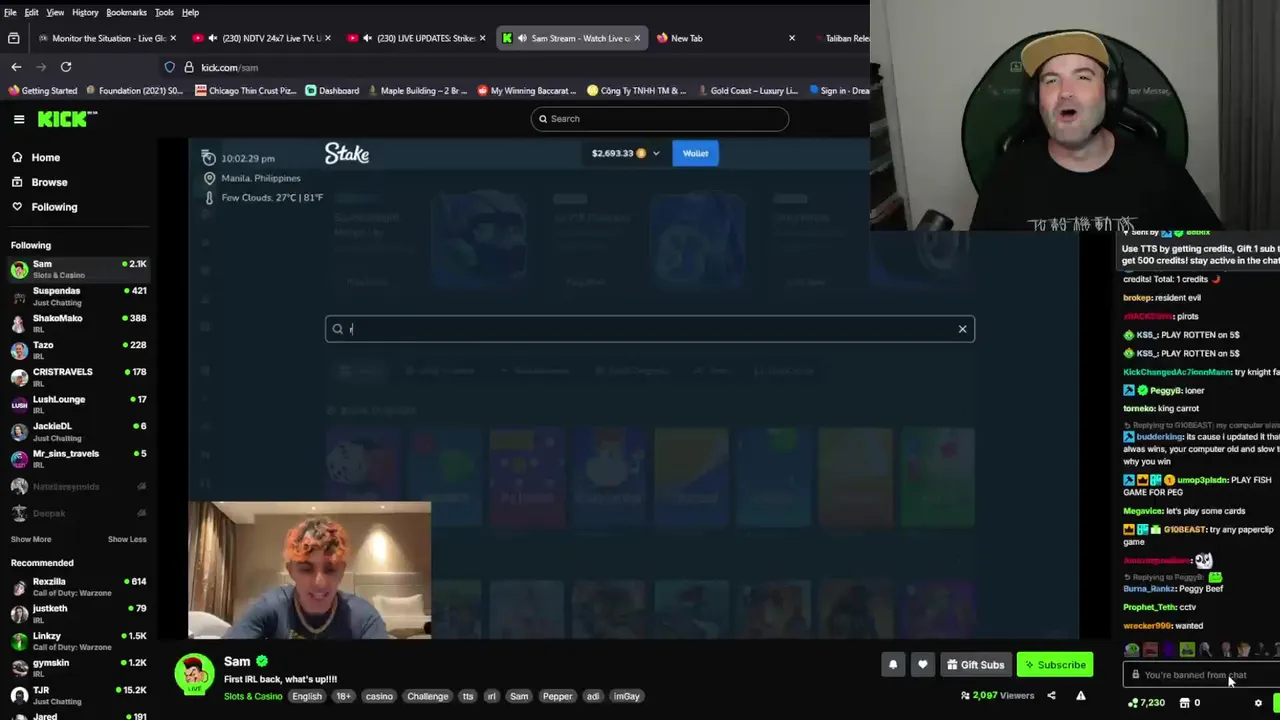Click the Subscribe button
Screen dimensions: 1280x720
point(1055,665)
